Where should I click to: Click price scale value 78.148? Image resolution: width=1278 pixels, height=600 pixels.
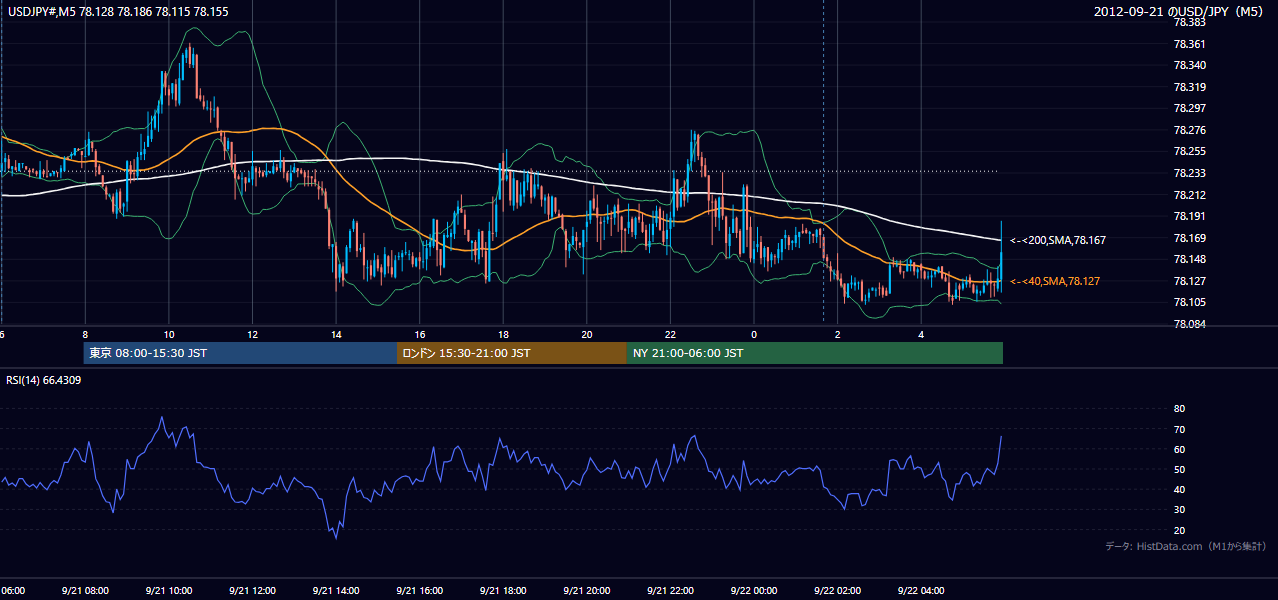point(1189,259)
